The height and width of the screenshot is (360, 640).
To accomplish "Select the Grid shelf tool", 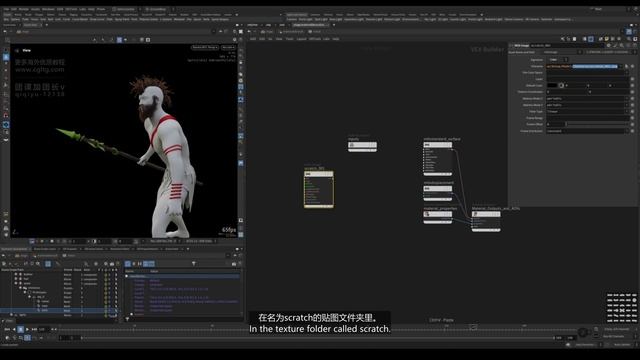I will (43, 19).
